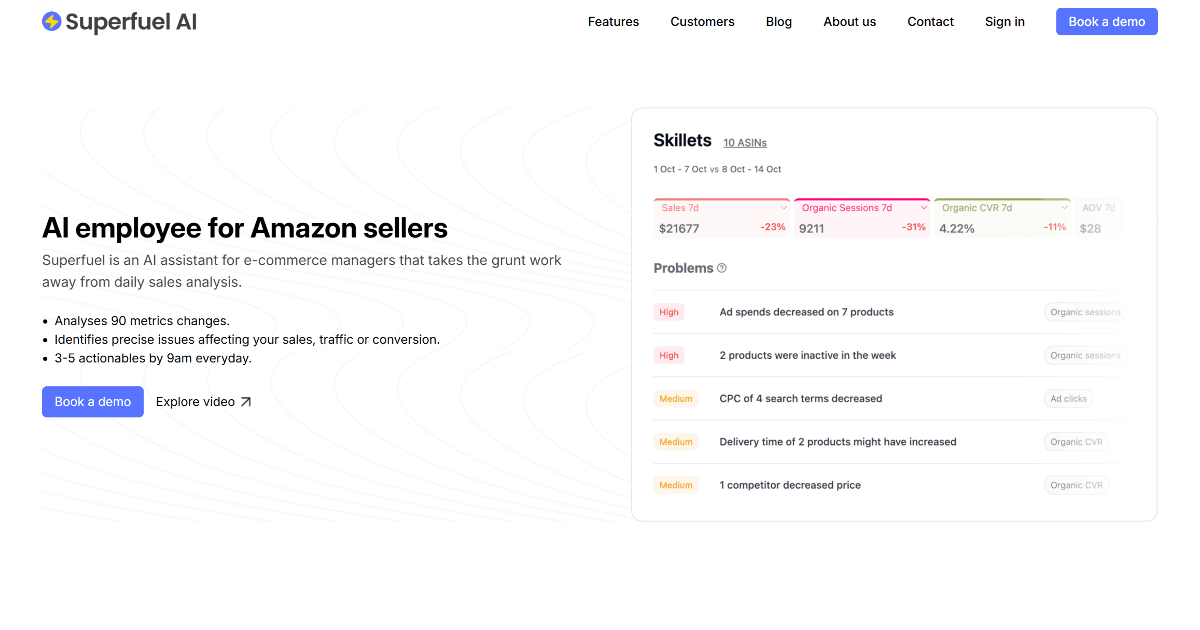The height and width of the screenshot is (630, 1200).
Task: Click Book a demo below the bullet list
Action: coord(93,402)
